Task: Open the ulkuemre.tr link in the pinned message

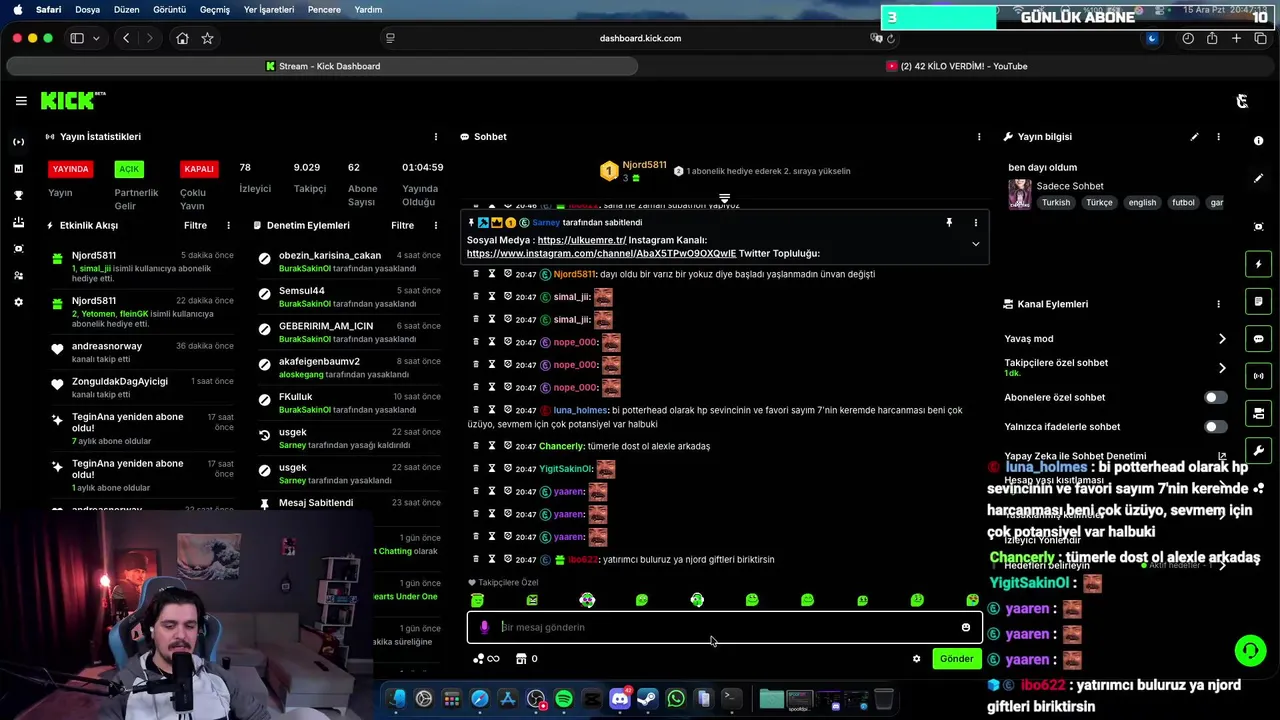Action: [x=581, y=240]
